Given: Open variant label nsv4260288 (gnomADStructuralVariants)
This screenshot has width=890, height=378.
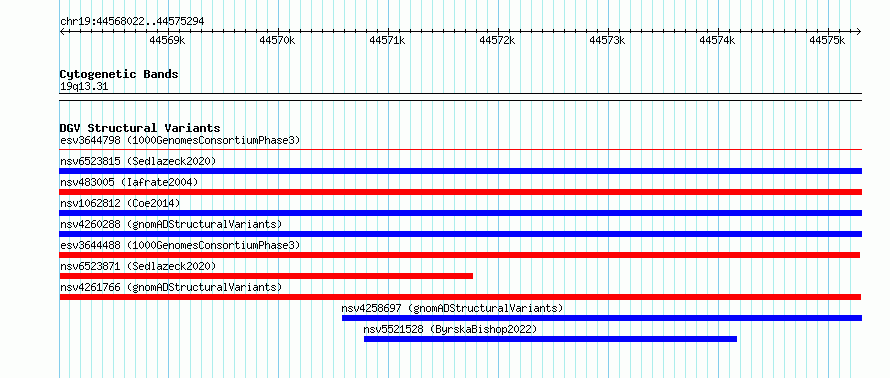Looking at the screenshot, I should coord(171,224).
